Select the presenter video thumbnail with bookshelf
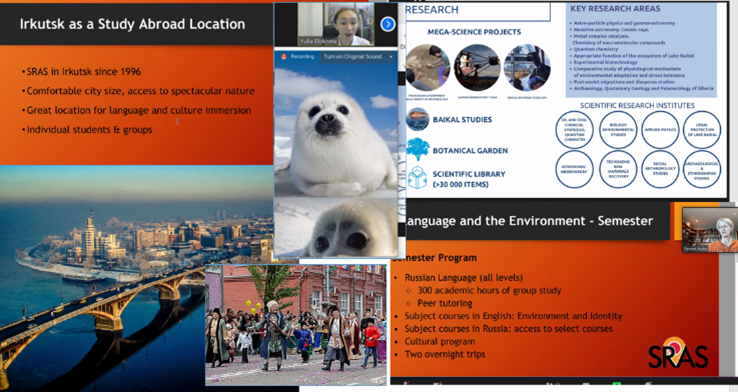 (x=710, y=230)
